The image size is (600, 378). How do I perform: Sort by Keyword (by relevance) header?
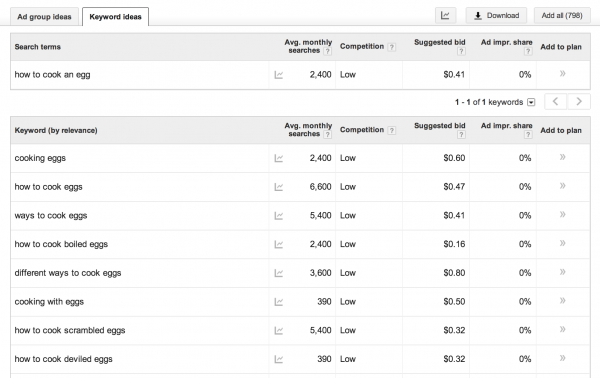[56, 130]
